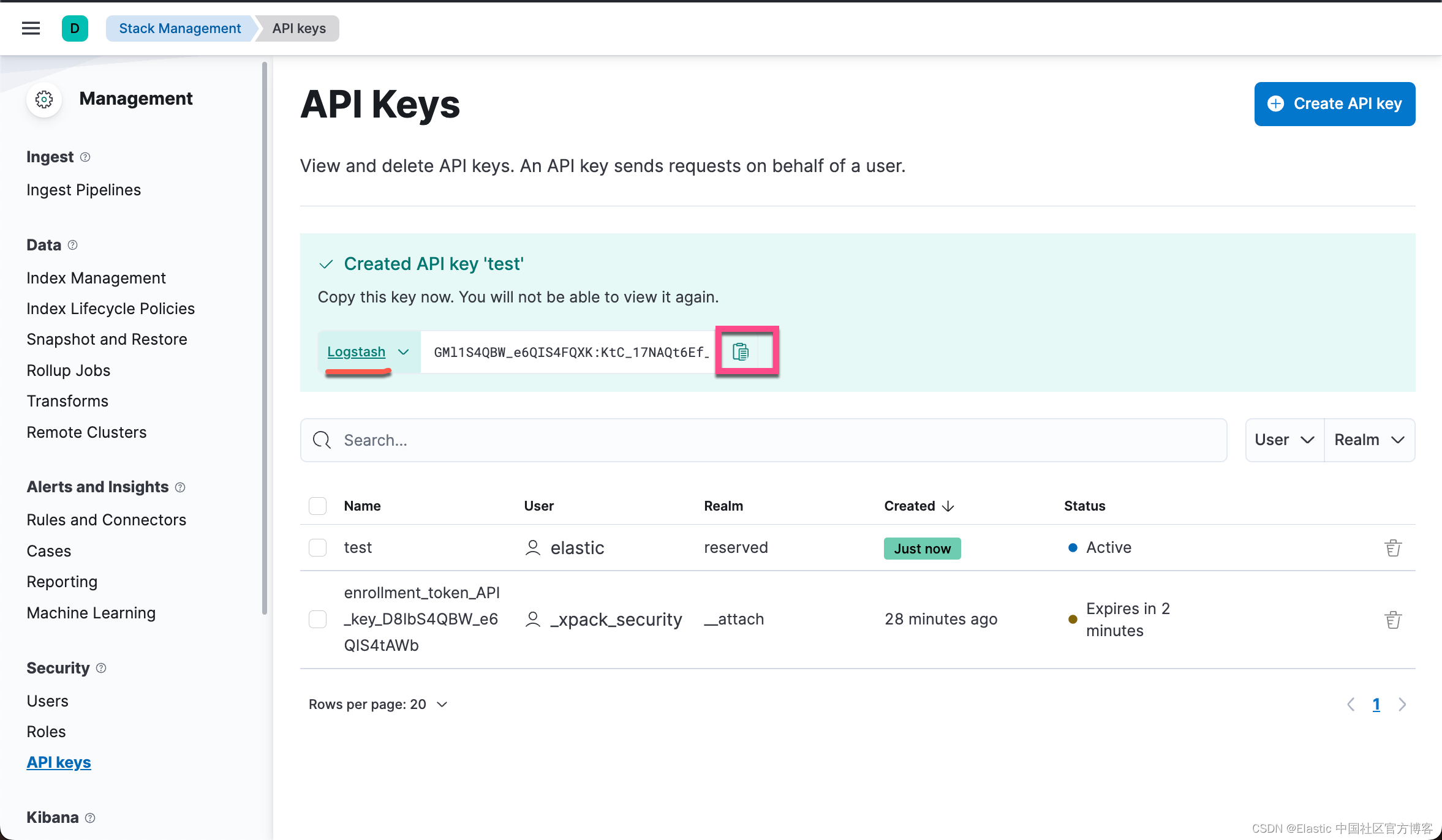Copy the API key to clipboard
The image size is (1442, 840).
pyautogui.click(x=740, y=352)
